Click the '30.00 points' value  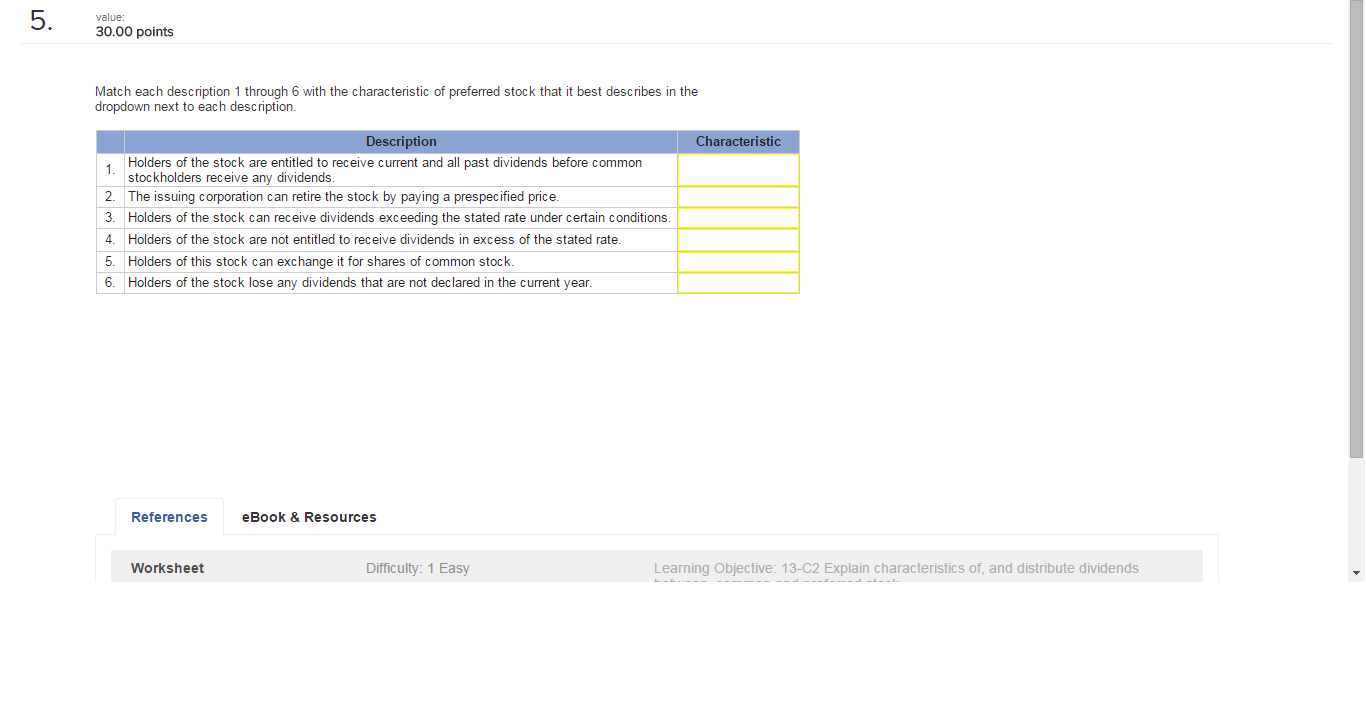[134, 32]
